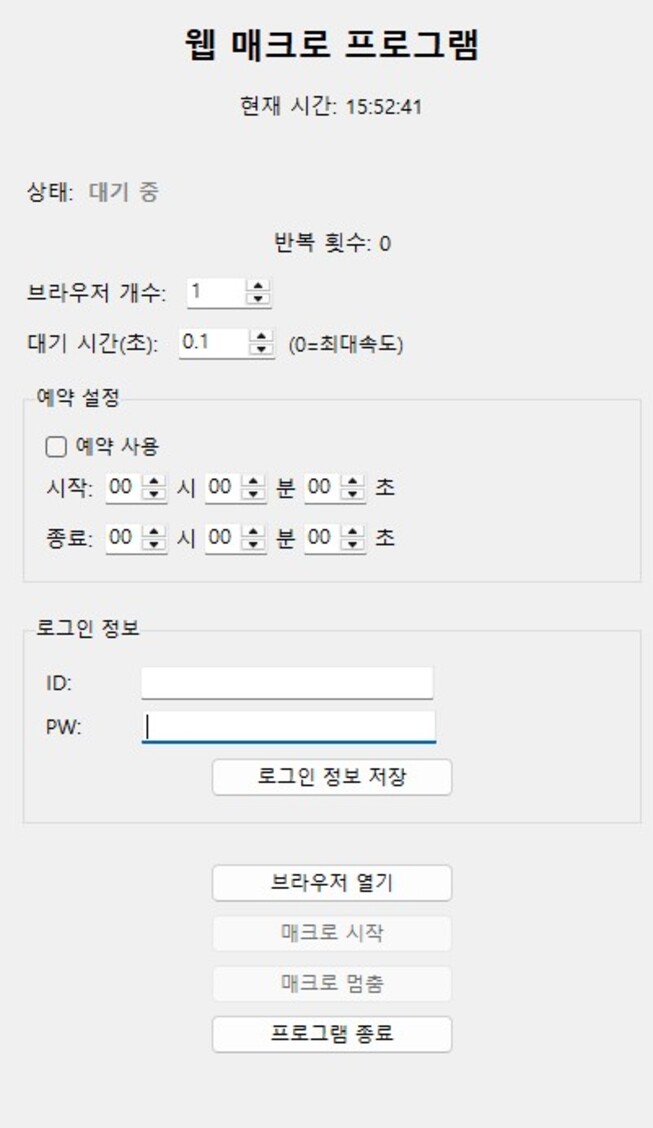This screenshot has width=653, height=1128.
Task: Increase the 시작 second spinner
Action: [x=352, y=484]
